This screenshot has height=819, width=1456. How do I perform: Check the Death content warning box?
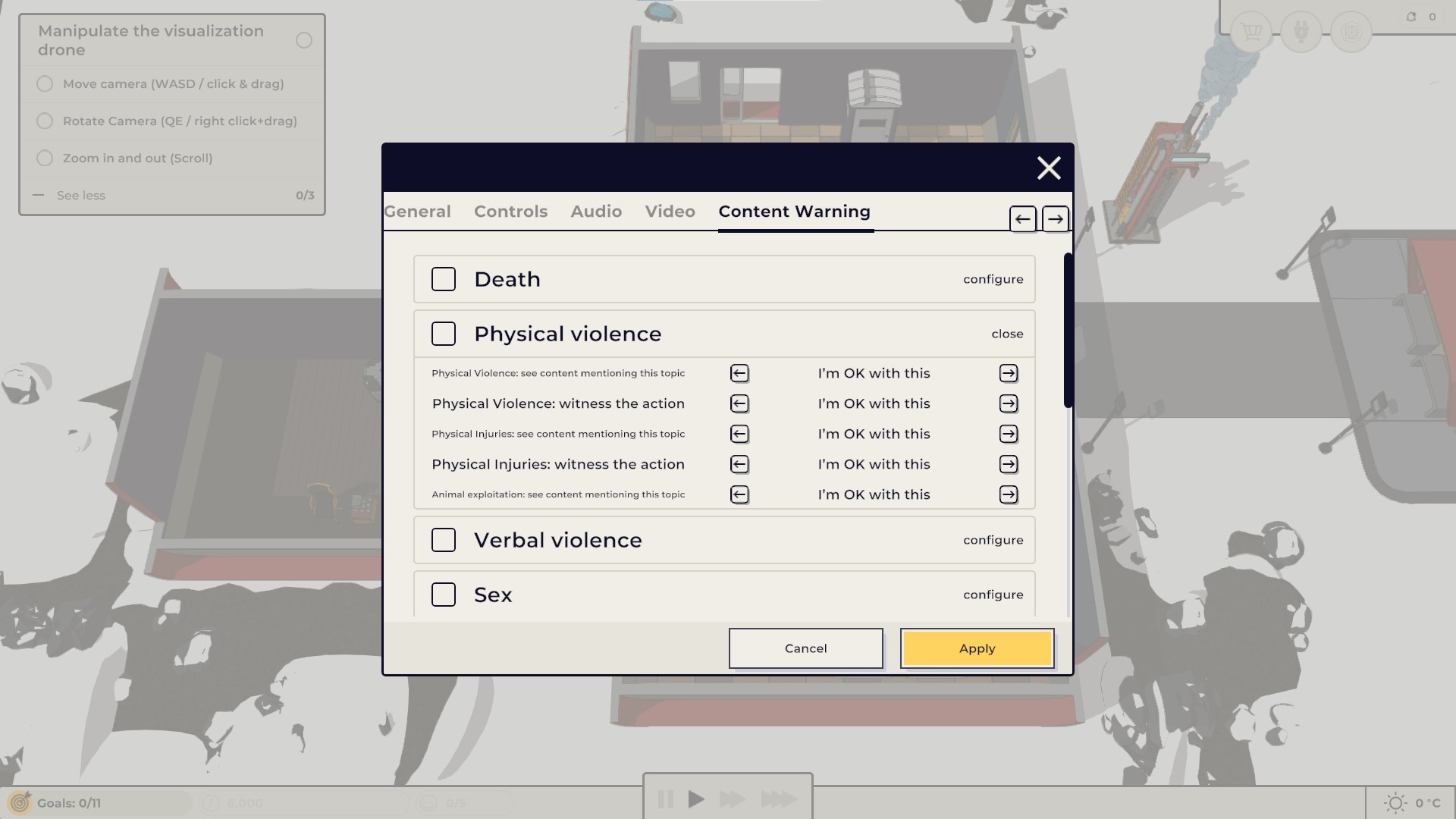(x=444, y=279)
